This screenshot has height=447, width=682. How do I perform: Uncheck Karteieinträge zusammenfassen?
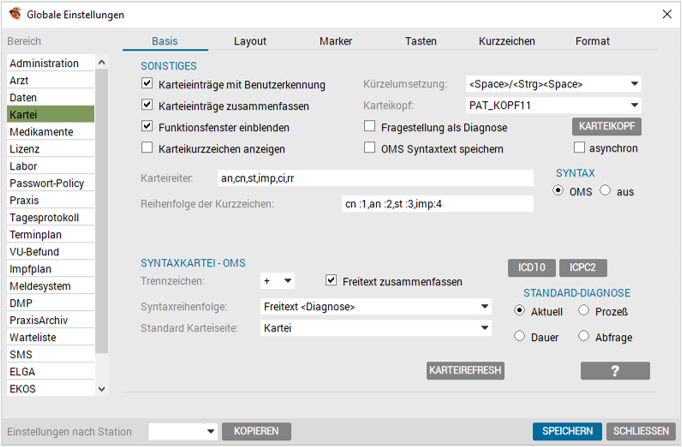(147, 105)
